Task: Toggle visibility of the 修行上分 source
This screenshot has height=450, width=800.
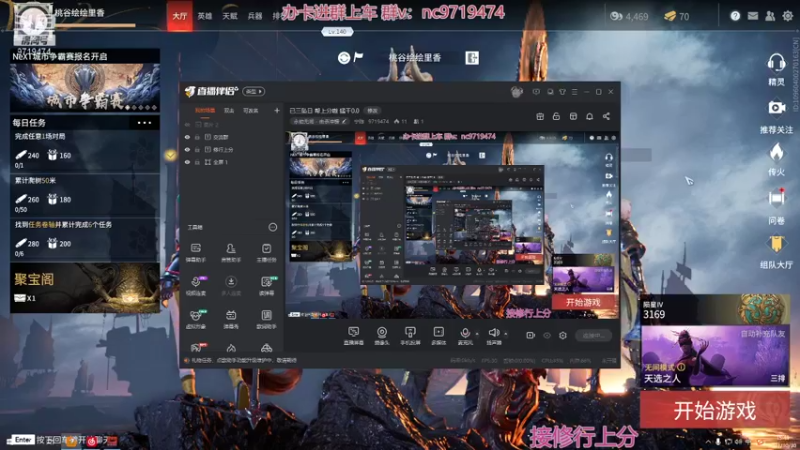Action: click(187, 149)
